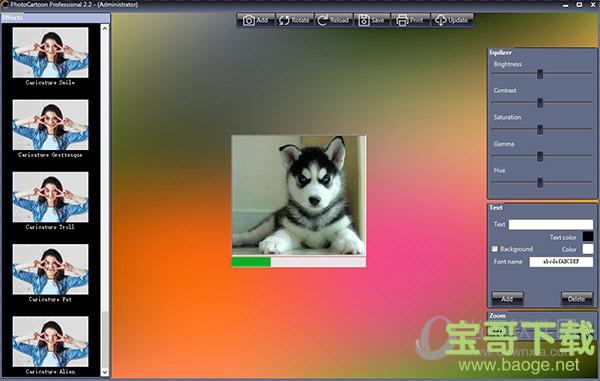The image size is (600, 381).
Task: Click the Gamma slider handle
Action: [x=540, y=156]
